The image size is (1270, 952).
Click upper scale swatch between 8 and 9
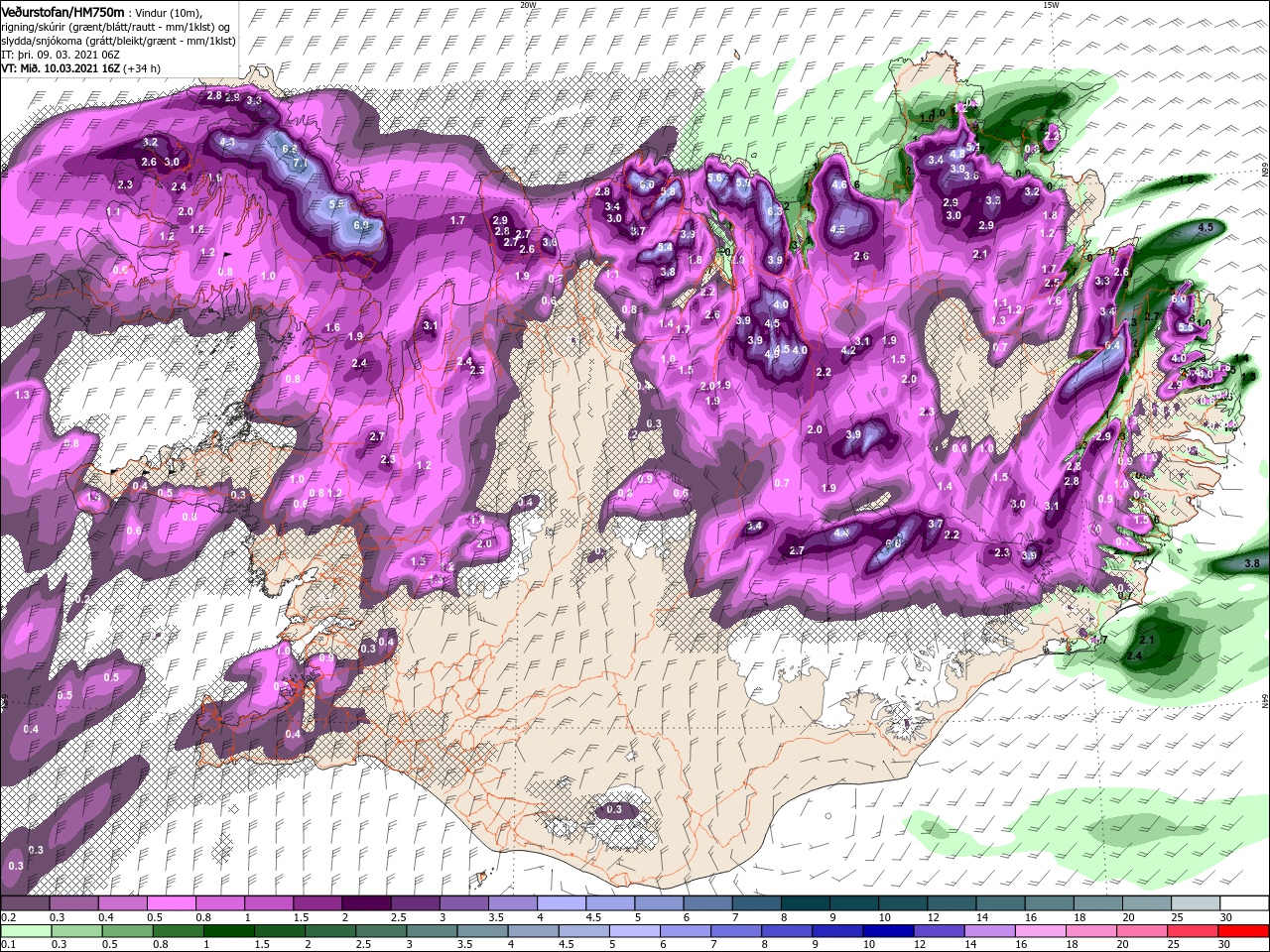point(806,903)
